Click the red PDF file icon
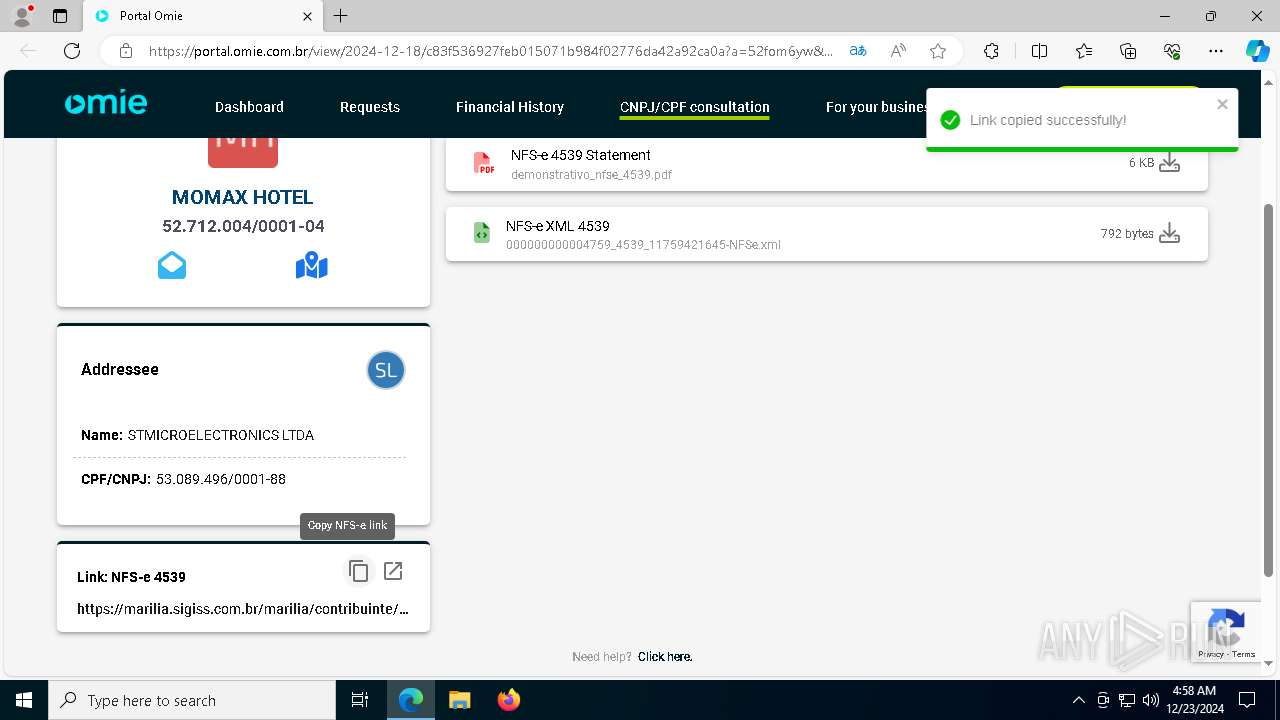 484,163
